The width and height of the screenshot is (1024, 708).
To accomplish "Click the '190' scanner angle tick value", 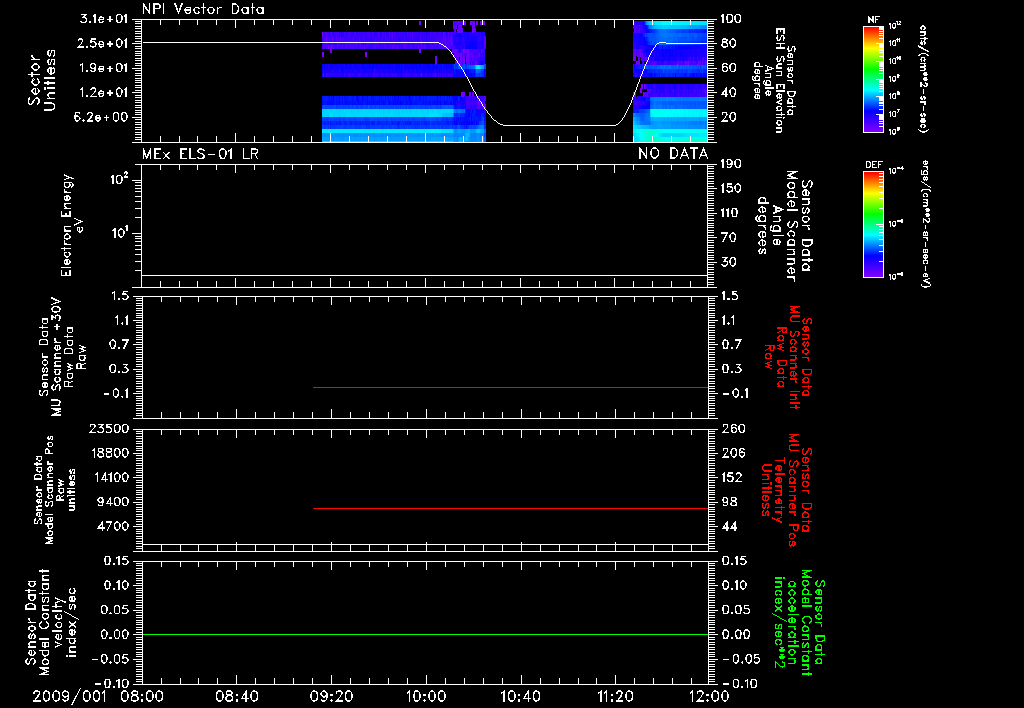I will (x=731, y=164).
